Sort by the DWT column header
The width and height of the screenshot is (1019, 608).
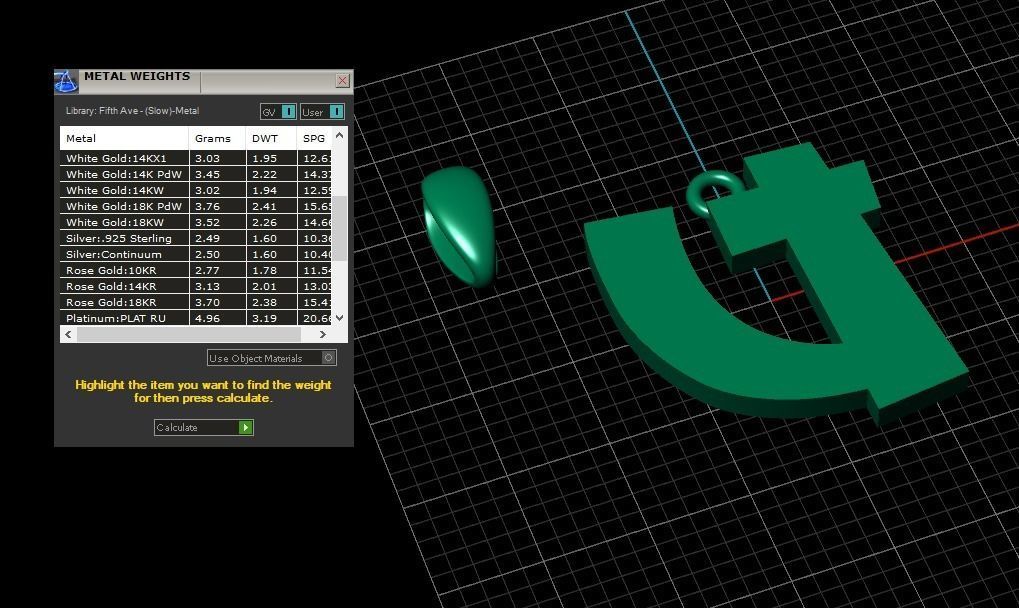(271, 138)
